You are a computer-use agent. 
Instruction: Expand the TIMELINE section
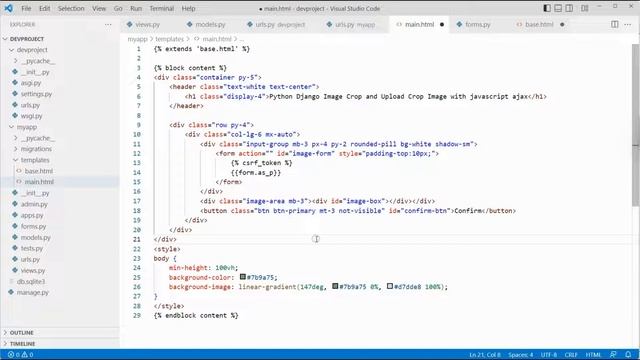pyautogui.click(x=22, y=344)
